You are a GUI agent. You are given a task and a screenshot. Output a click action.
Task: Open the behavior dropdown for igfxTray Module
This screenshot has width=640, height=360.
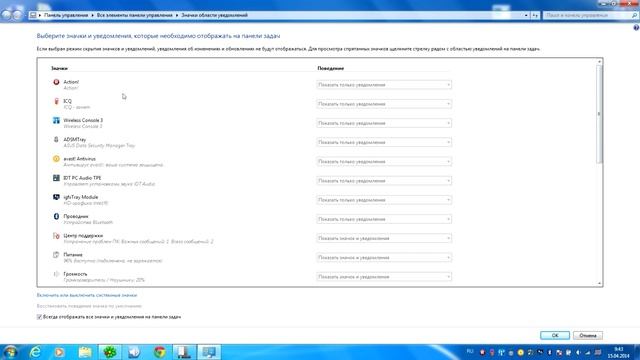coord(384,200)
